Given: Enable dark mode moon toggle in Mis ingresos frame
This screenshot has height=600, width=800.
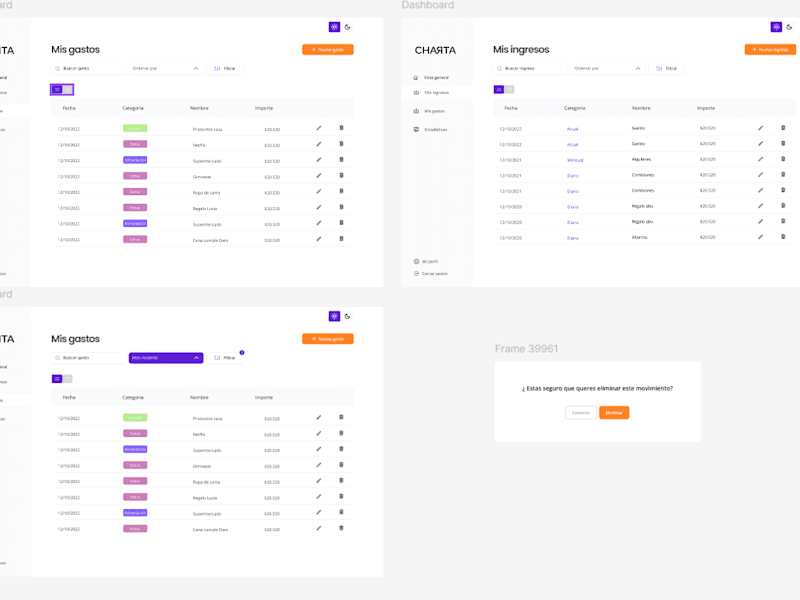Looking at the screenshot, I should [789, 27].
